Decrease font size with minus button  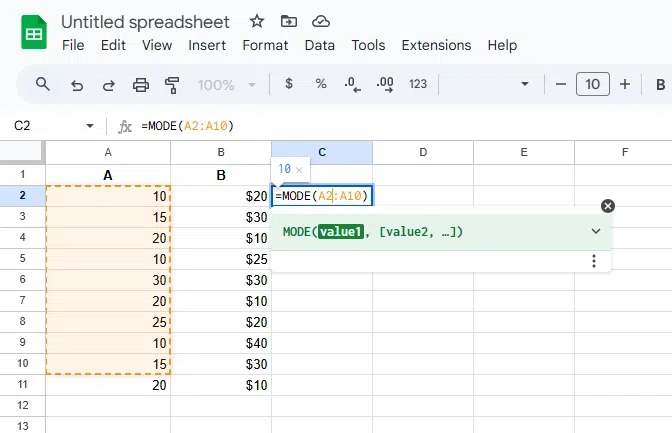coord(561,85)
